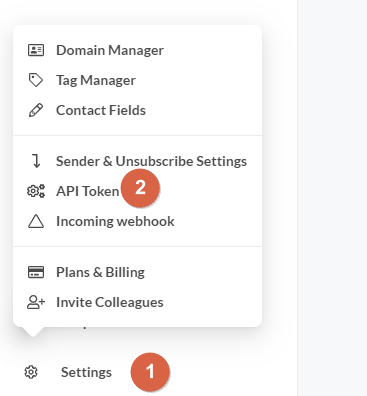Click the ID card icon beside Domain Manager
367x396 pixels.
pyautogui.click(x=36, y=50)
